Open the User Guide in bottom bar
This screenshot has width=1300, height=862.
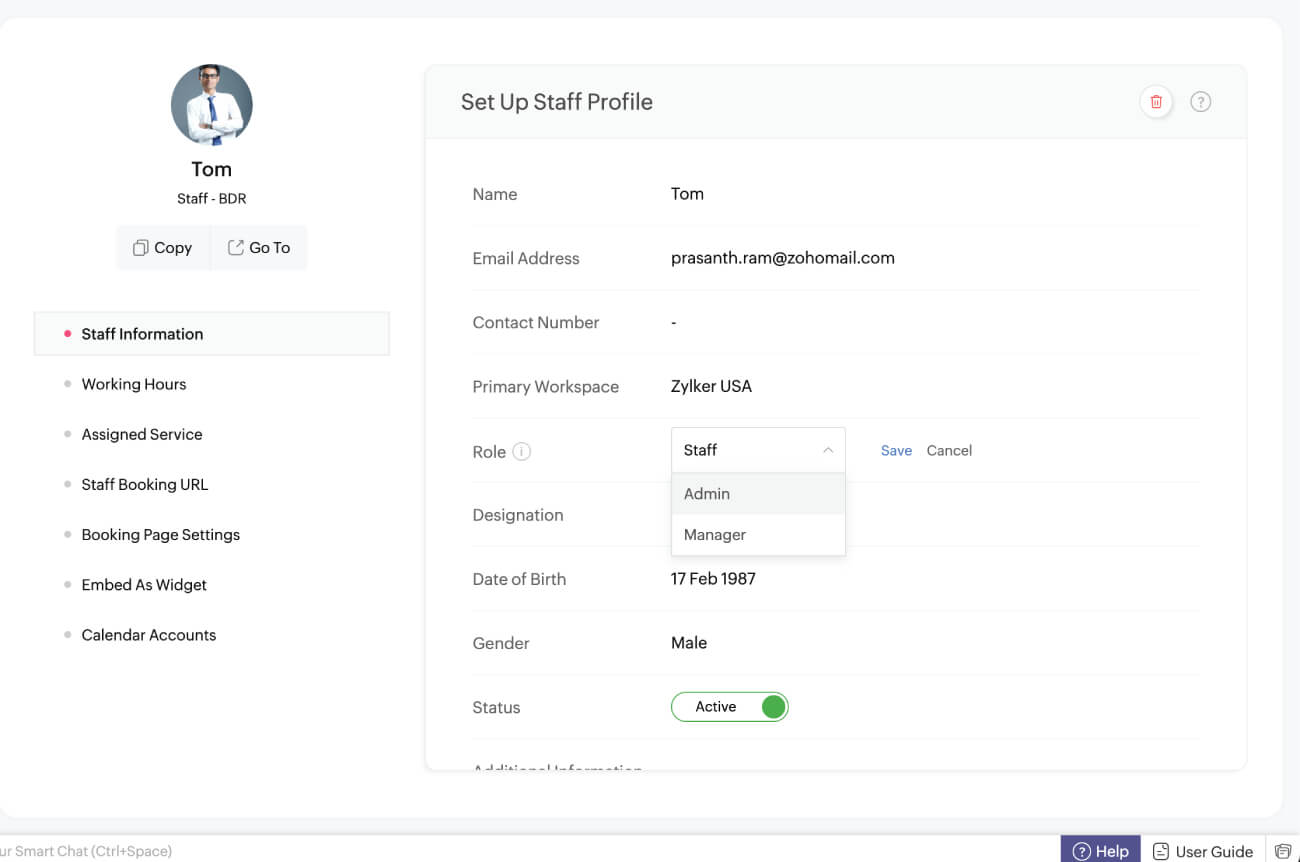[x=1203, y=851]
